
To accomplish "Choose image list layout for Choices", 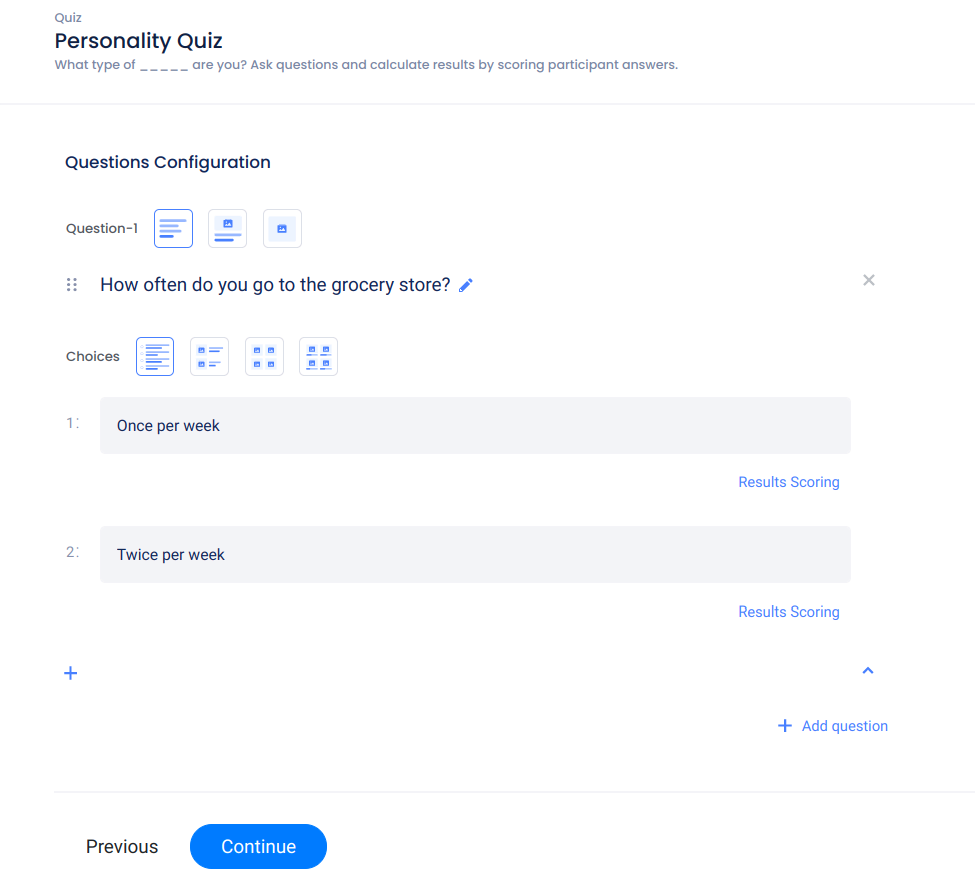I will (x=209, y=356).
